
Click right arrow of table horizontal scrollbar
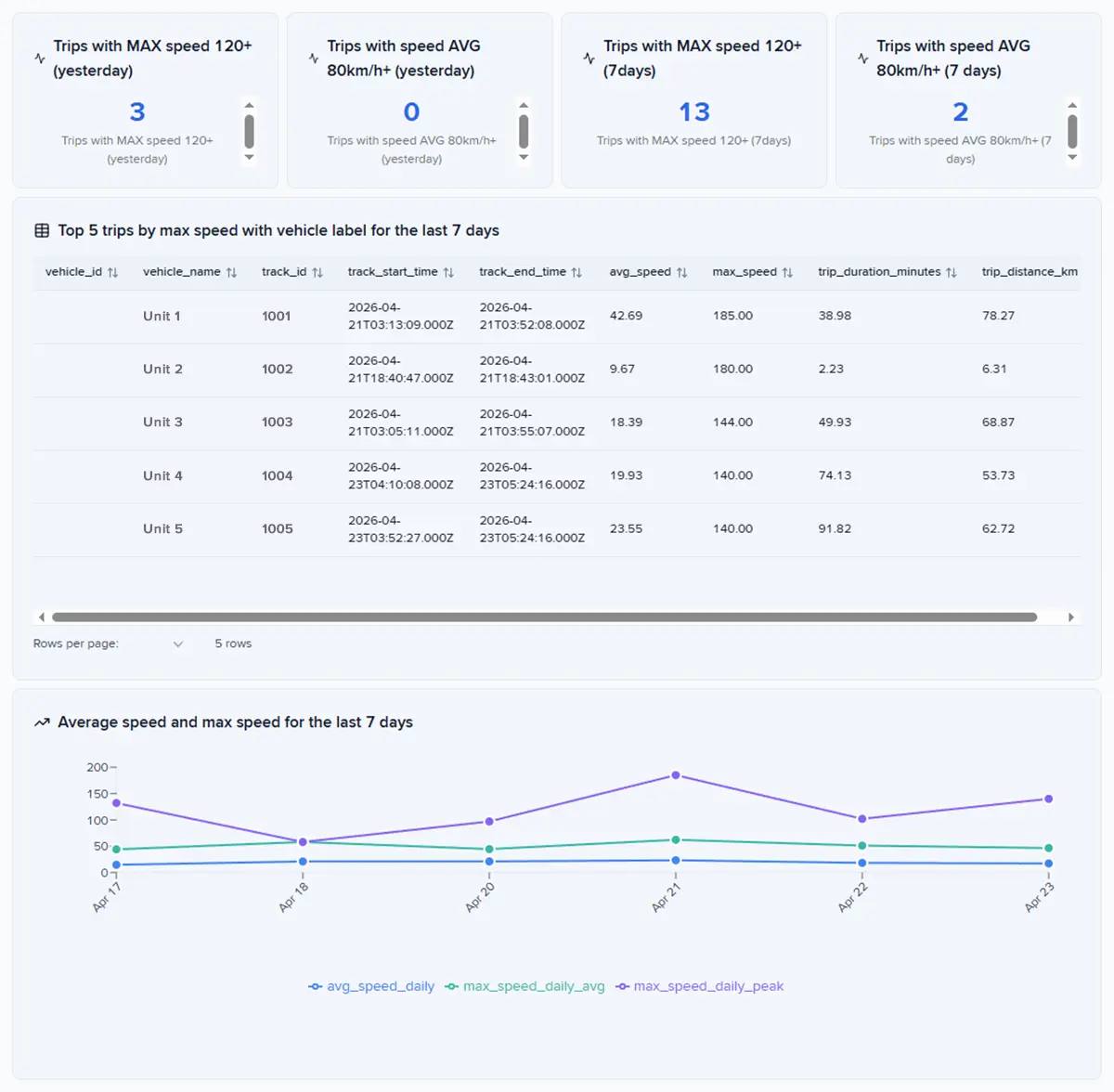coord(1071,617)
